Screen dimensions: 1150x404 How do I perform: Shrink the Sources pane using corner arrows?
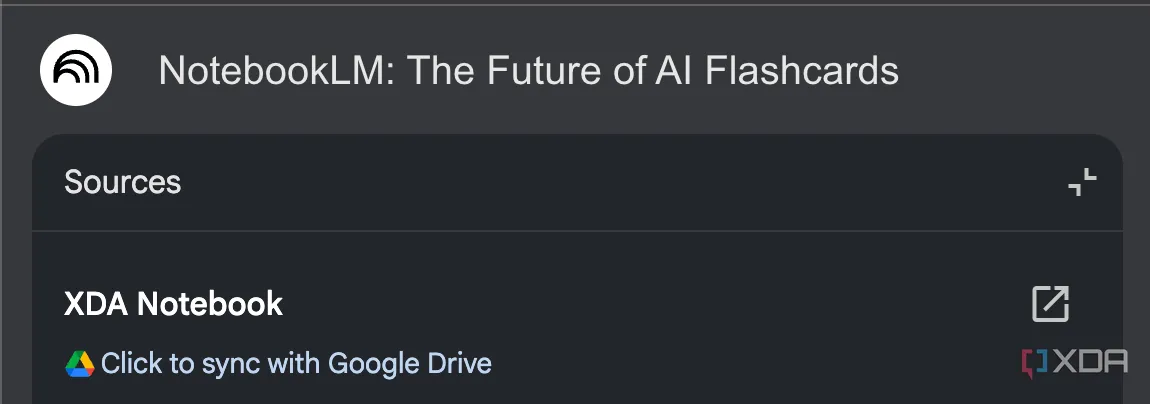click(x=1082, y=182)
